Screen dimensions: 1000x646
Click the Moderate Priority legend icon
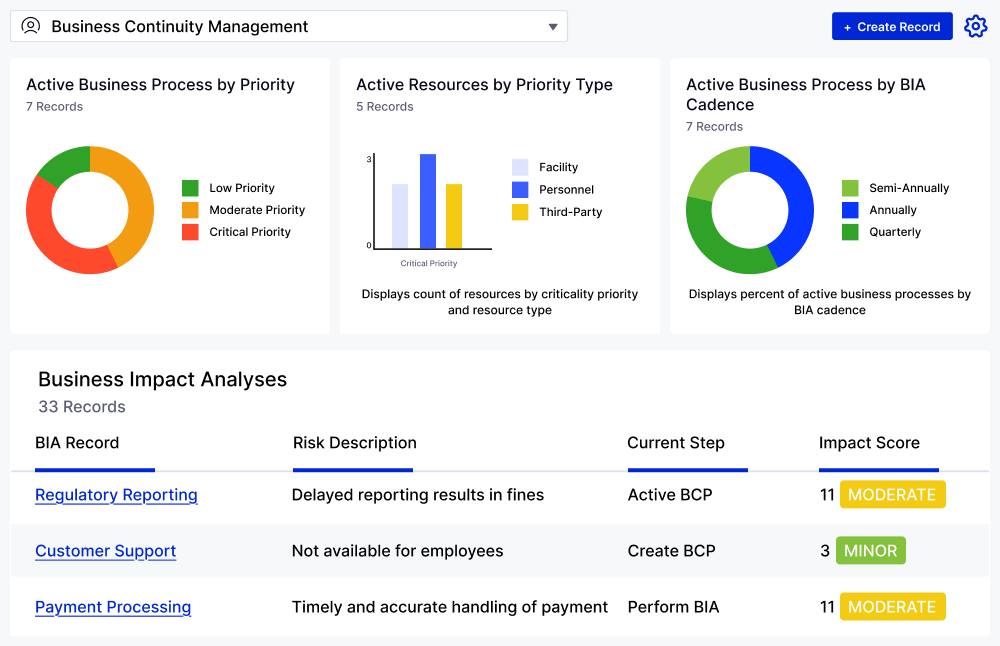click(x=192, y=209)
